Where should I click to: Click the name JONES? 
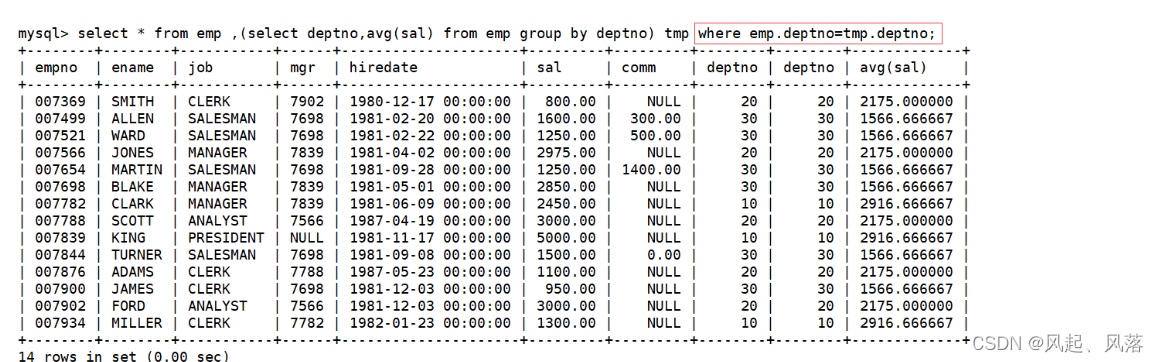[132, 153]
